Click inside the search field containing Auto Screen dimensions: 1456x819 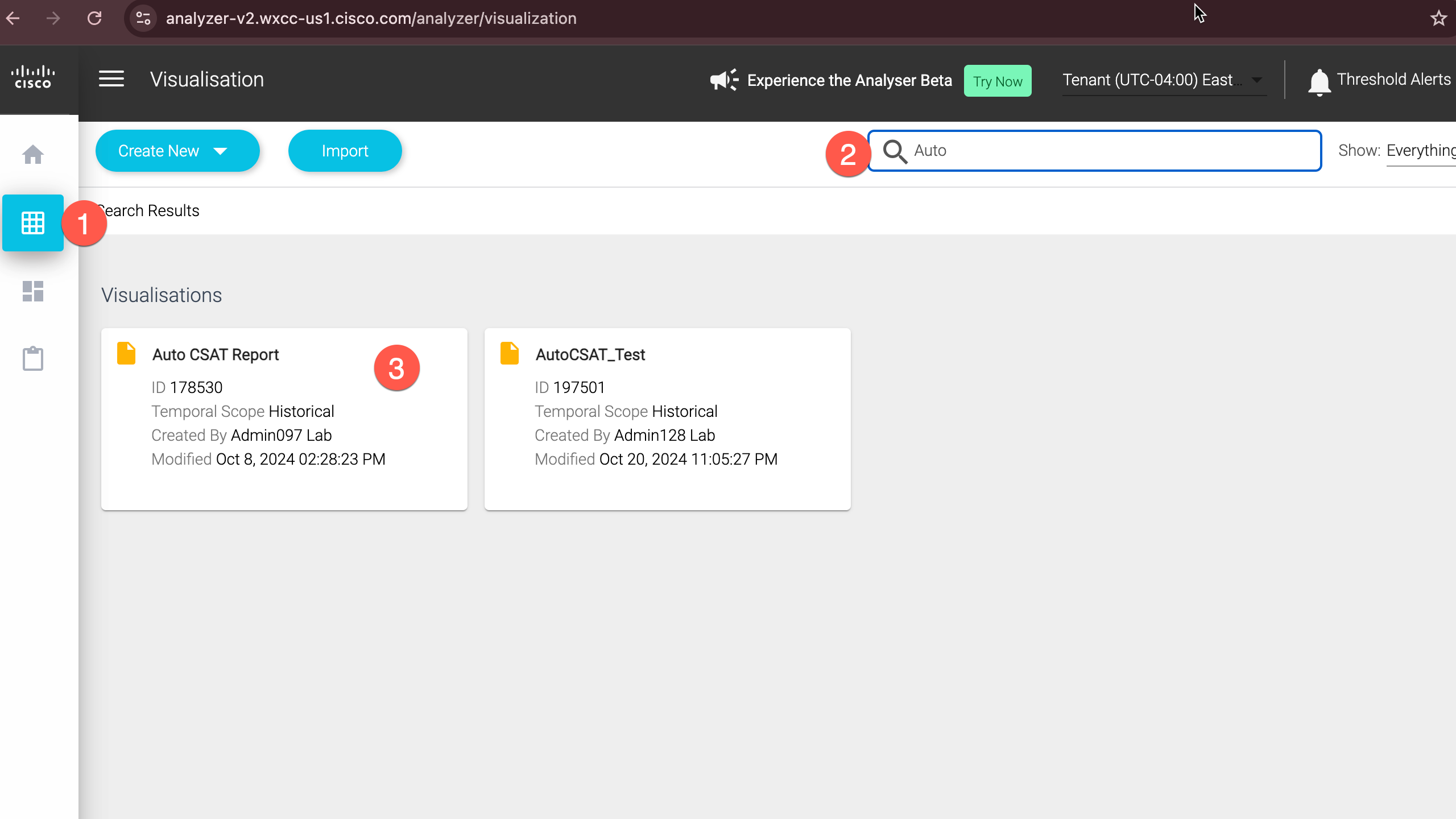(x=1109, y=151)
